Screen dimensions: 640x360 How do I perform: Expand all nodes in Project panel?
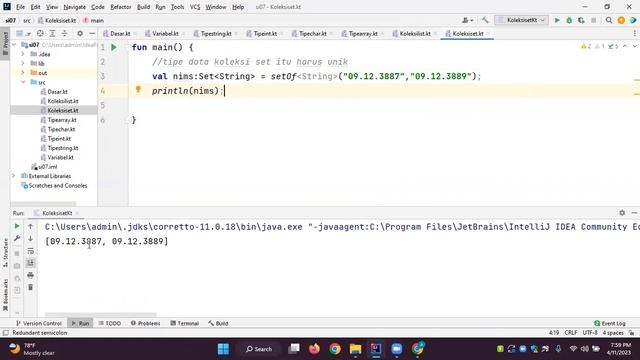point(52,33)
